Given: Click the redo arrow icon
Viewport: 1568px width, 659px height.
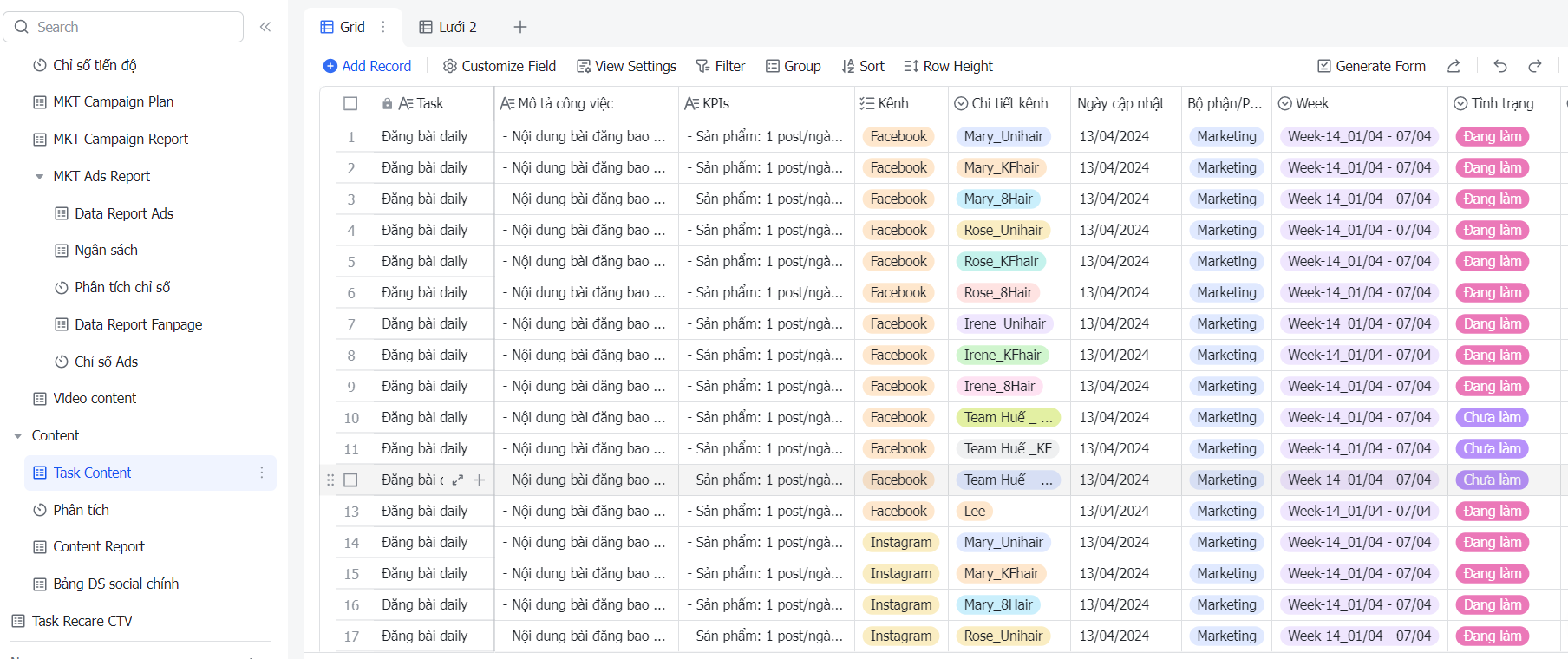Looking at the screenshot, I should point(1535,66).
